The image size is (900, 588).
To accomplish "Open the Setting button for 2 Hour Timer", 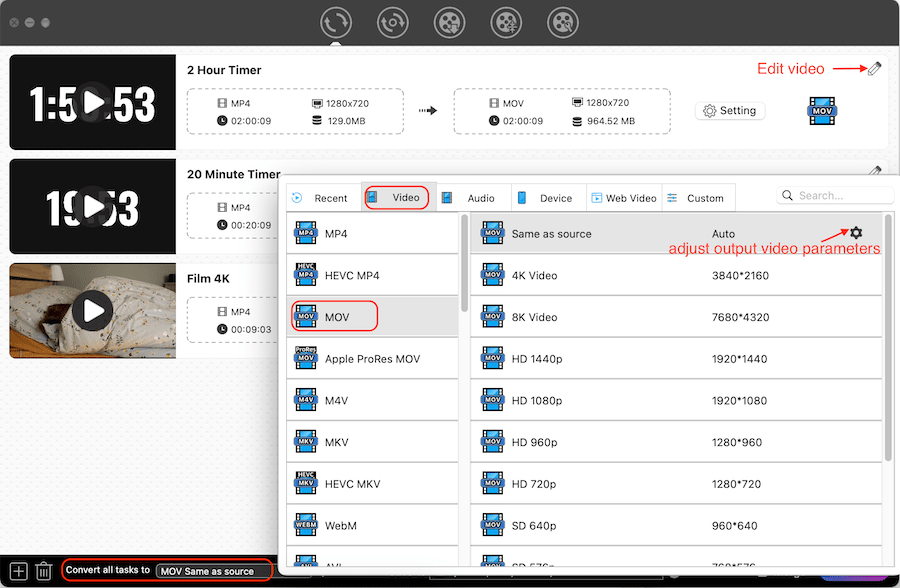I will pos(730,111).
